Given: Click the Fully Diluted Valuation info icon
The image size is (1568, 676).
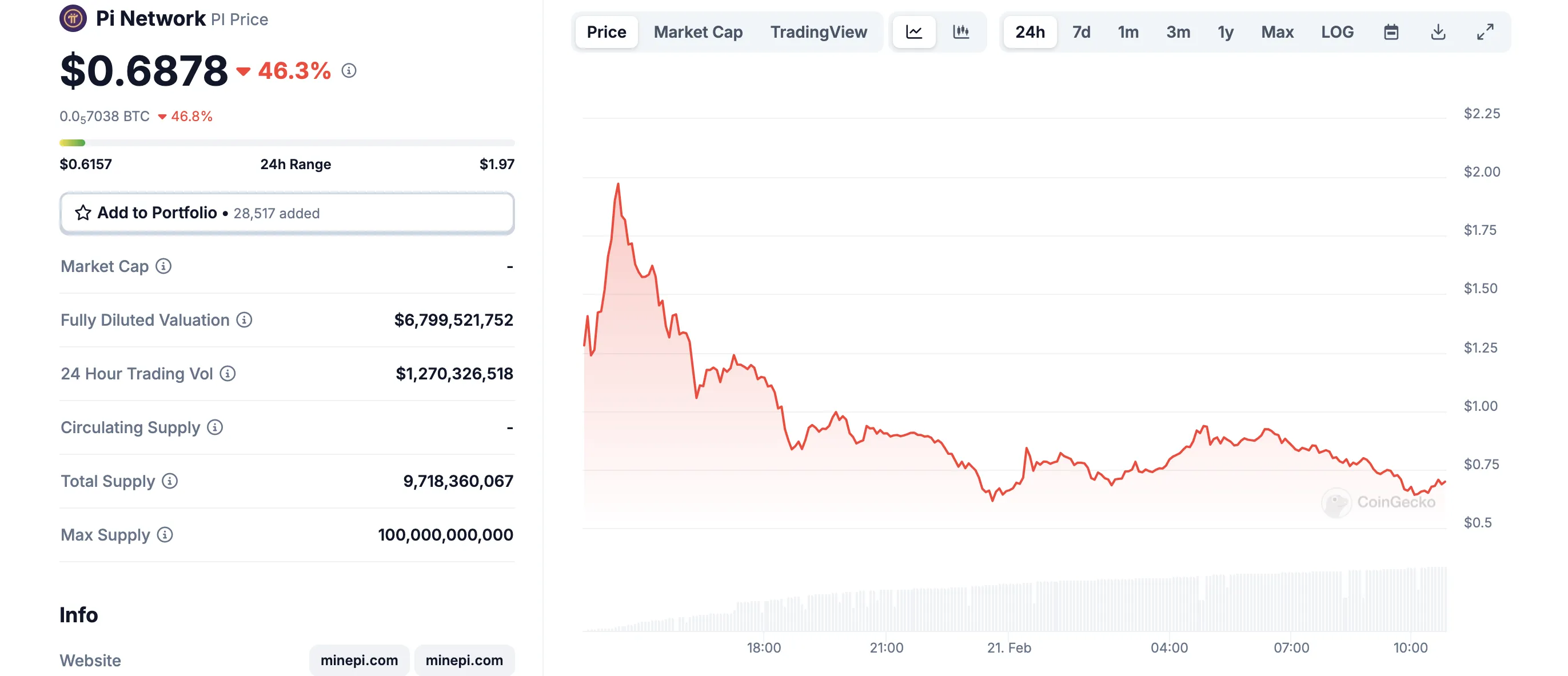Looking at the screenshot, I should 244,319.
